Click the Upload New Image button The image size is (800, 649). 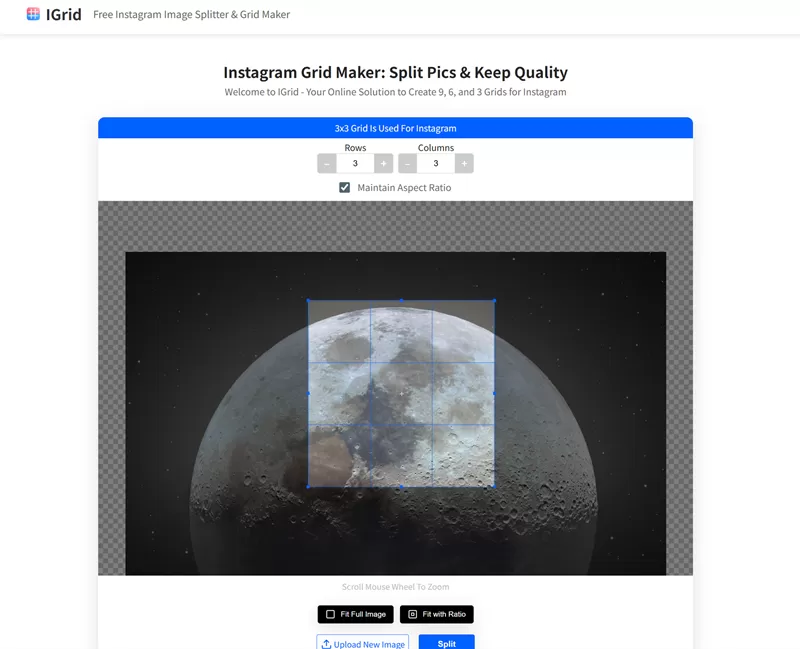(x=363, y=643)
